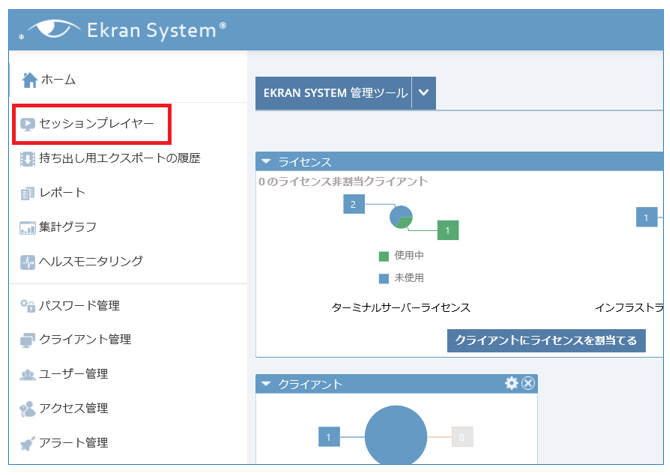This screenshot has height=475, width=670.
Task: Click クライアントにライセンスを割当てる button
Action: coord(546,340)
